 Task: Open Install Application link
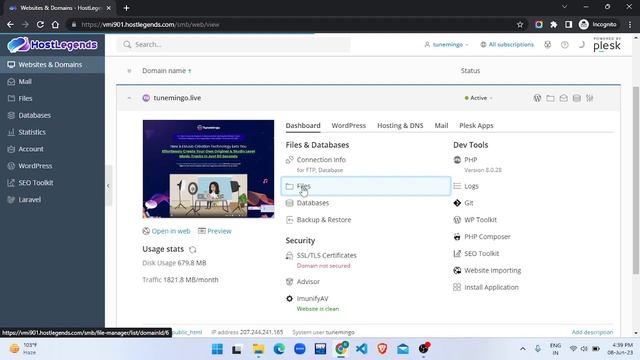[491, 287]
